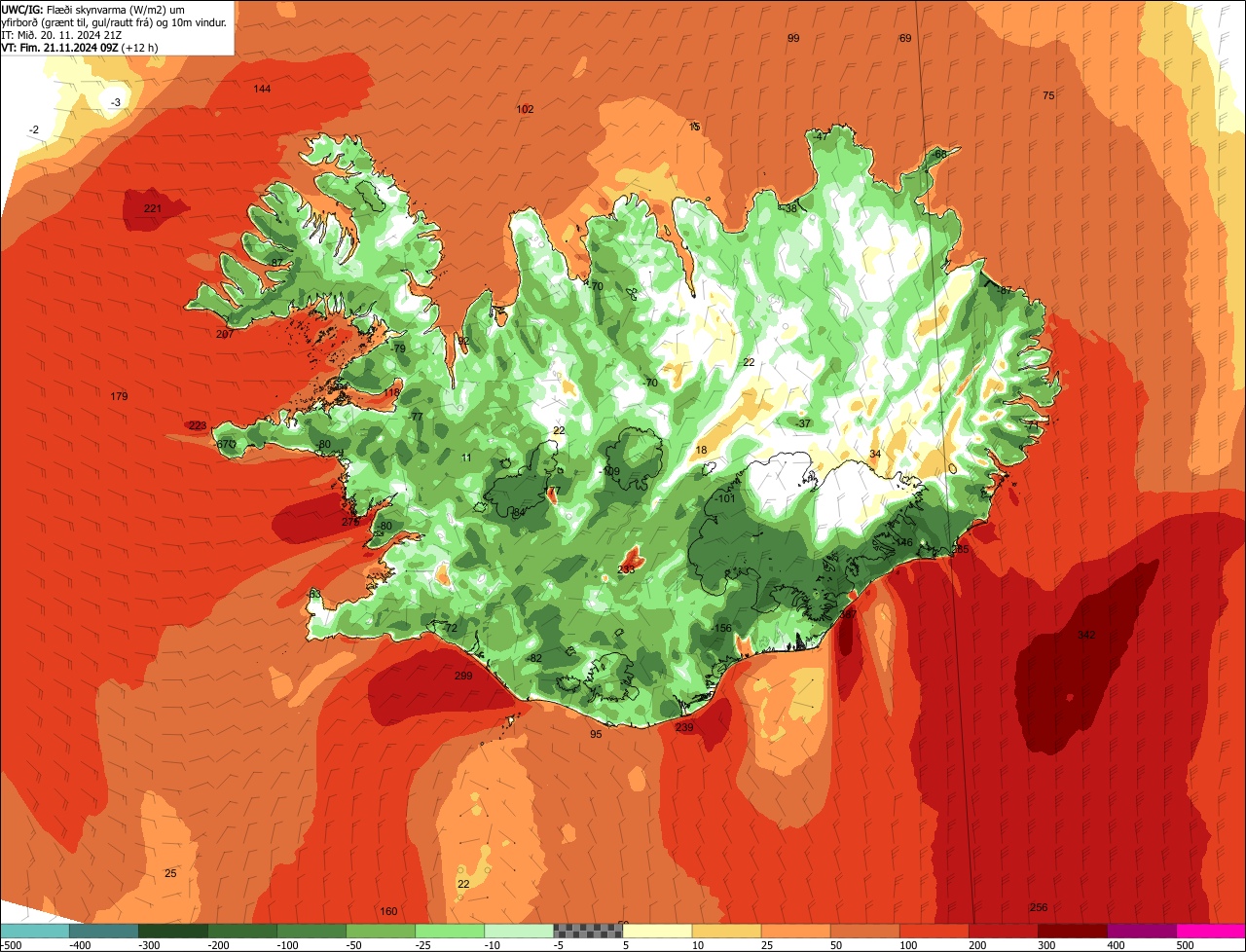Click the value 299 off the southwest coast
Screen dimensions: 1246x952
click(463, 676)
